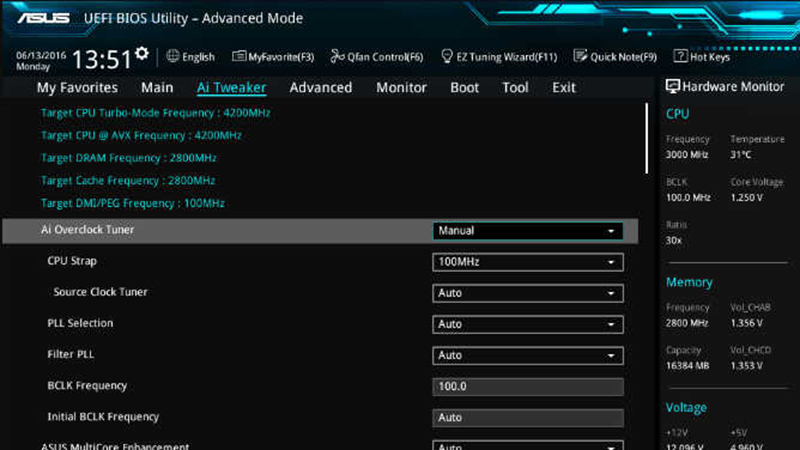Click the Voltage section heading
Image resolution: width=800 pixels, height=450 pixels.
click(x=686, y=408)
